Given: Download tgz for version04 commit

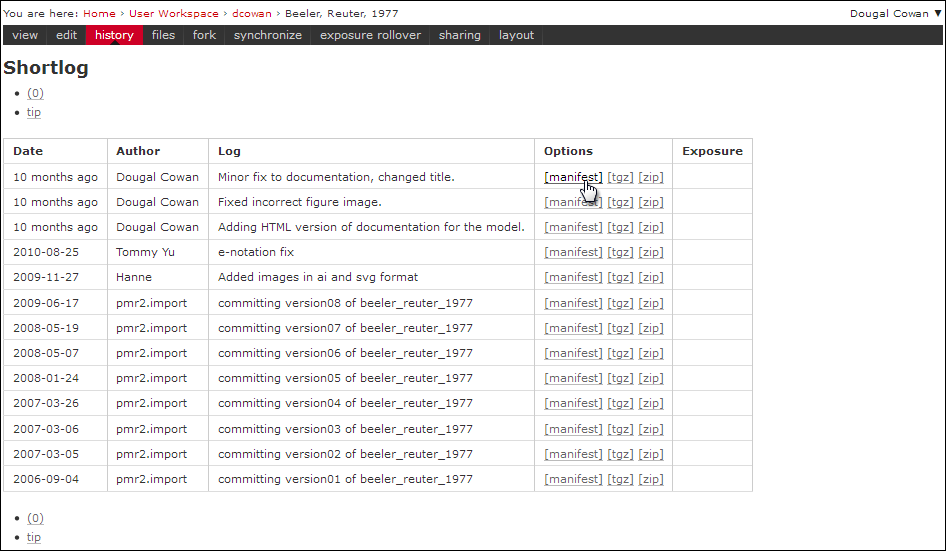Looking at the screenshot, I should (x=620, y=403).
